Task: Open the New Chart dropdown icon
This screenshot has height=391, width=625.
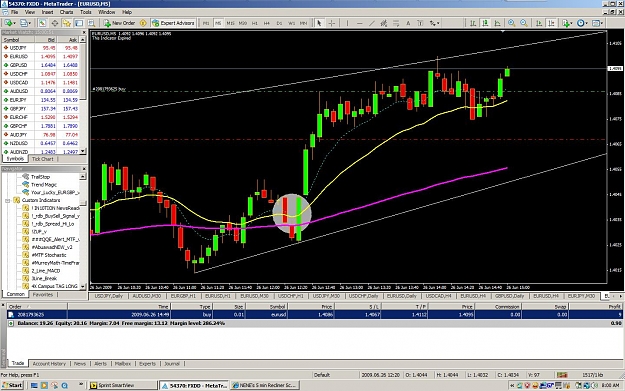Action: tap(9, 23)
